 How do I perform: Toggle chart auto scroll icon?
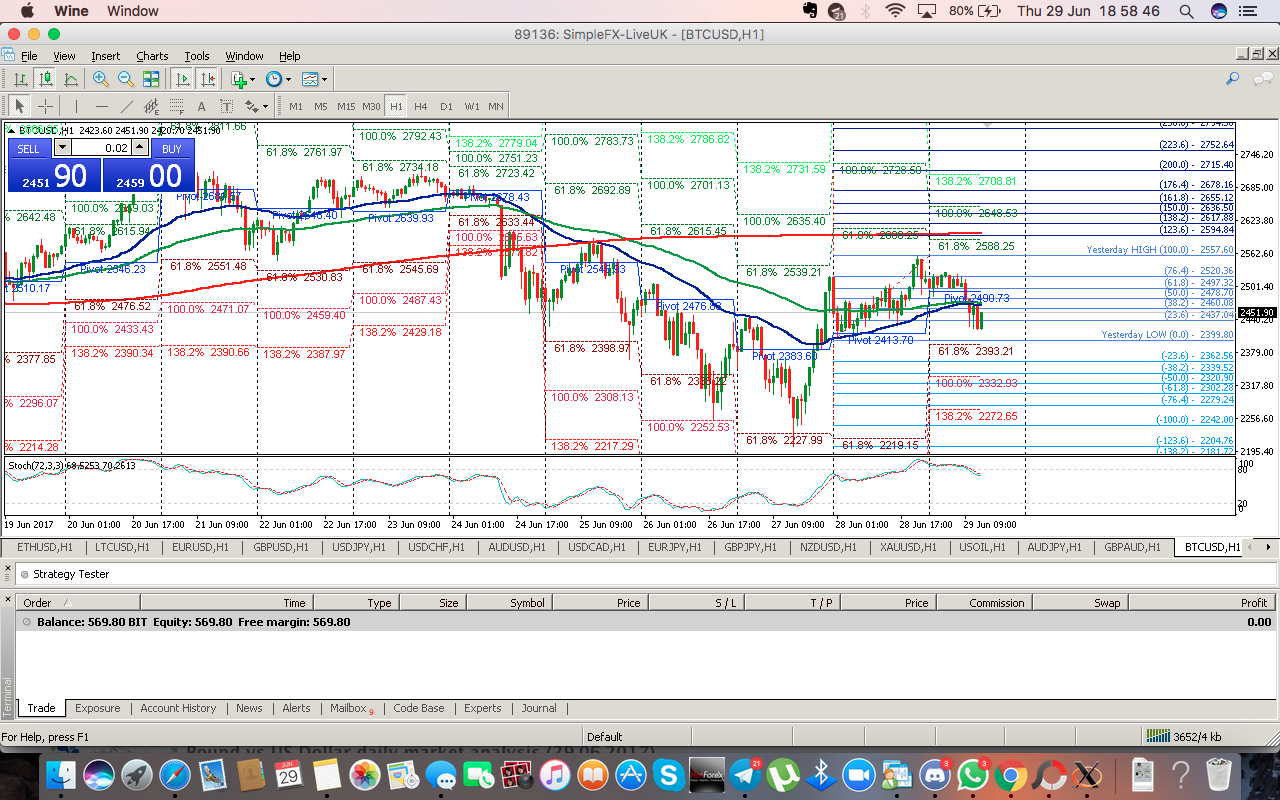[182, 79]
